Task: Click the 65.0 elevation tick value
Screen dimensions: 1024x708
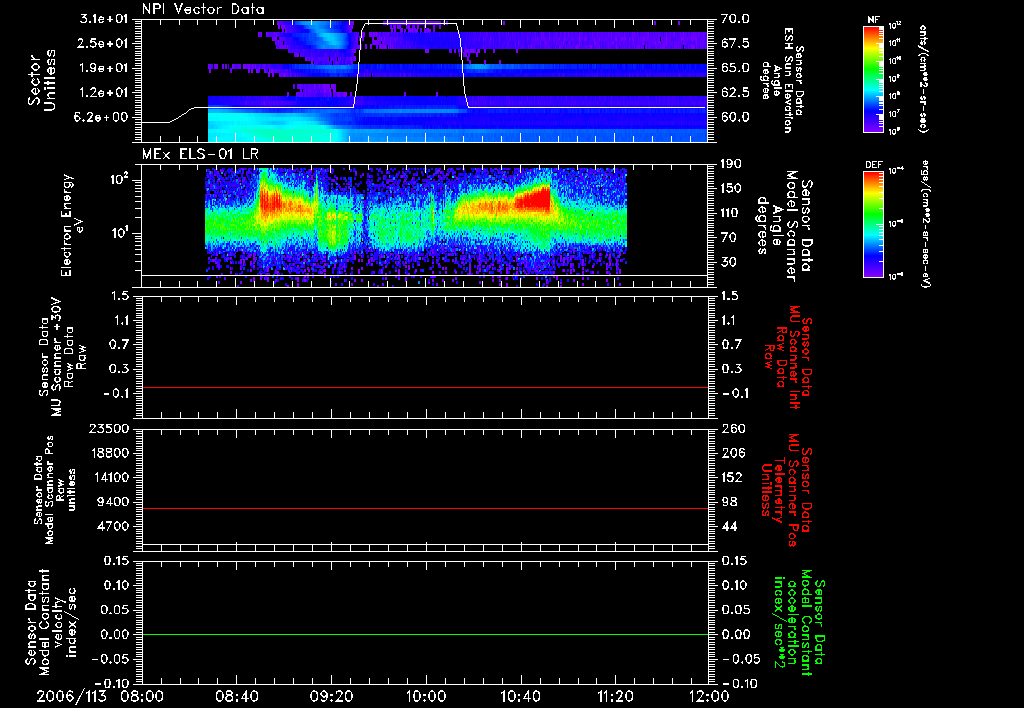Action: click(x=735, y=68)
